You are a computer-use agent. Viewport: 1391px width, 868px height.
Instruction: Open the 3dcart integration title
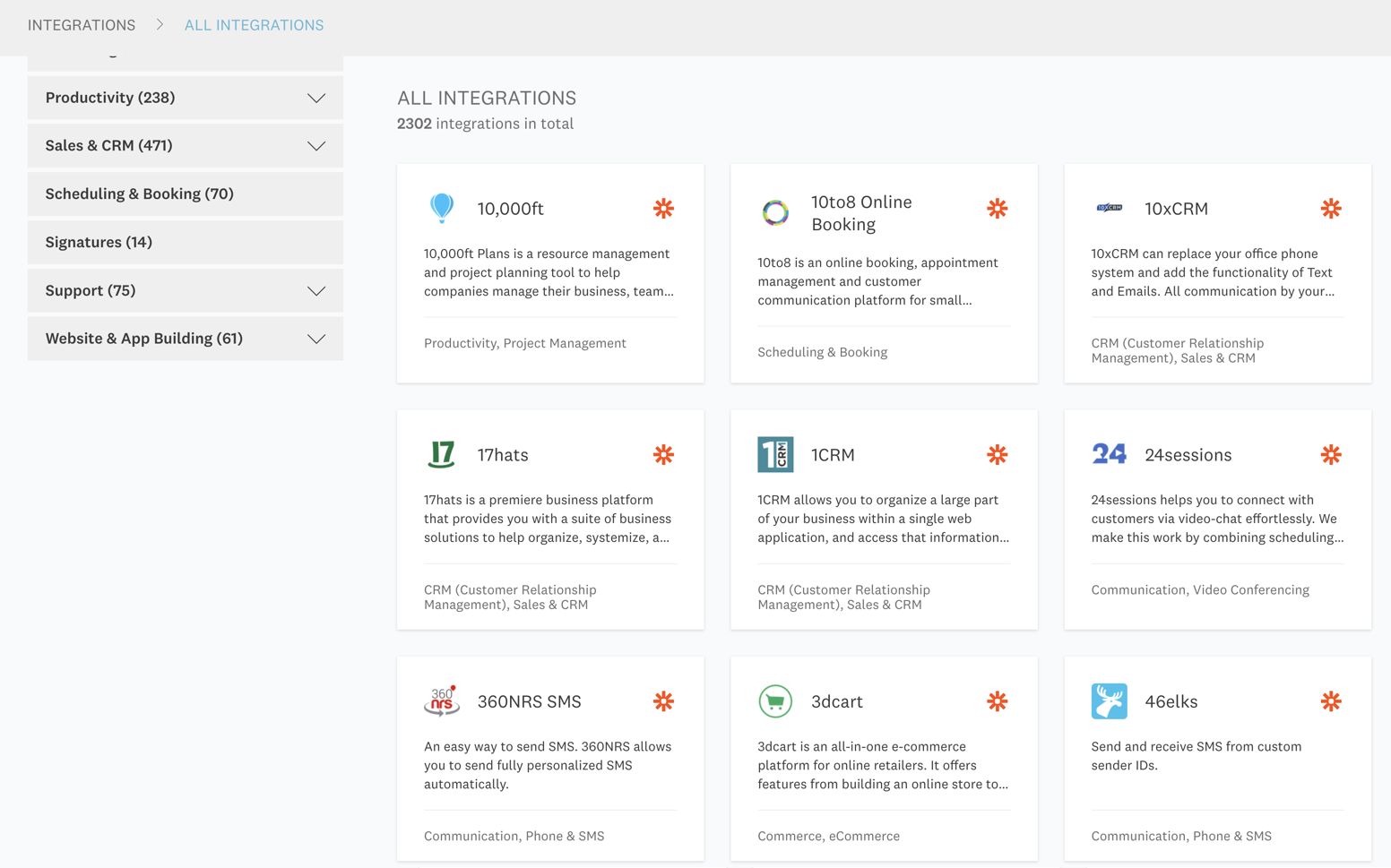click(837, 701)
